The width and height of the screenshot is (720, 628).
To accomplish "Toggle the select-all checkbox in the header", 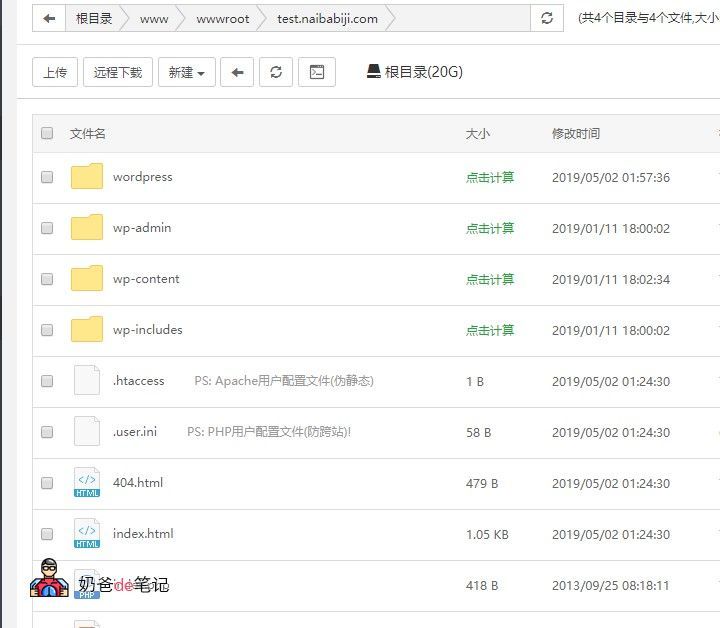I will click(x=47, y=133).
